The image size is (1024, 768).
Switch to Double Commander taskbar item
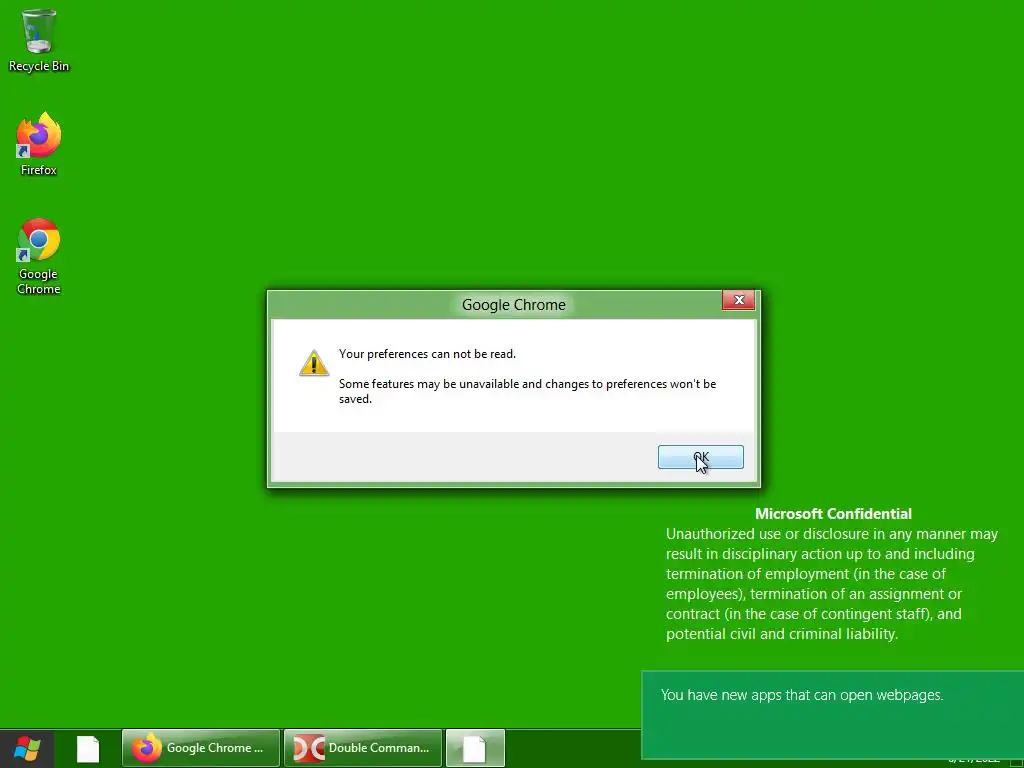363,748
